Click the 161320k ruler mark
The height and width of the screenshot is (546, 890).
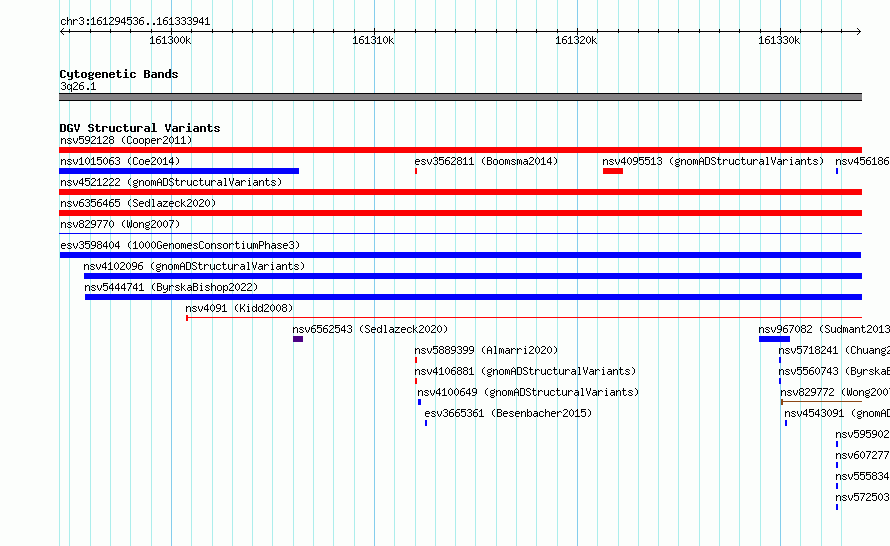click(x=576, y=40)
